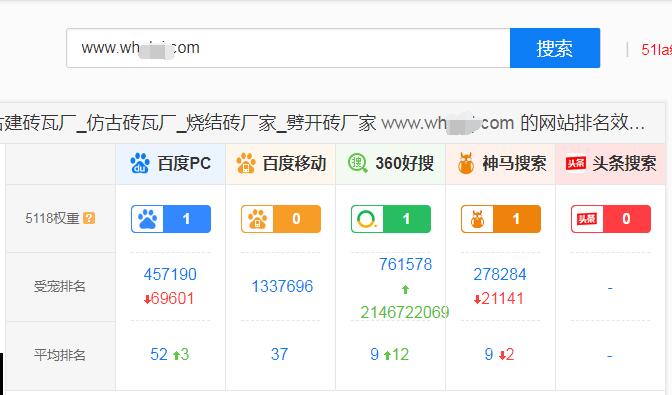Viewport: 672px width, 395px height.
Task: Open the 百度PC weight badge showing 1
Action: point(171,219)
